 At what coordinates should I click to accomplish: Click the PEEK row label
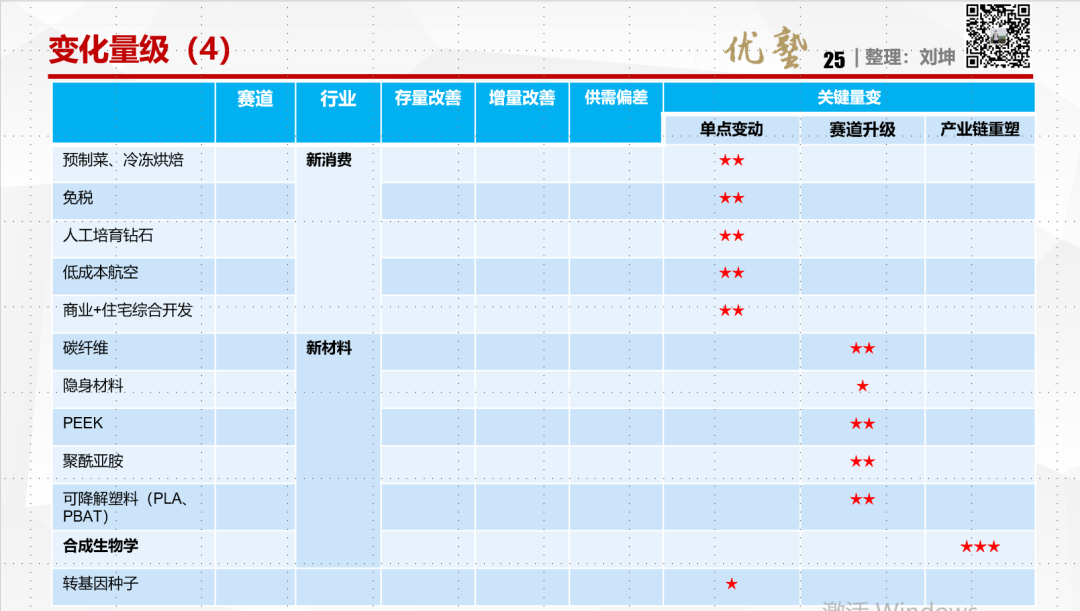[x=83, y=424]
